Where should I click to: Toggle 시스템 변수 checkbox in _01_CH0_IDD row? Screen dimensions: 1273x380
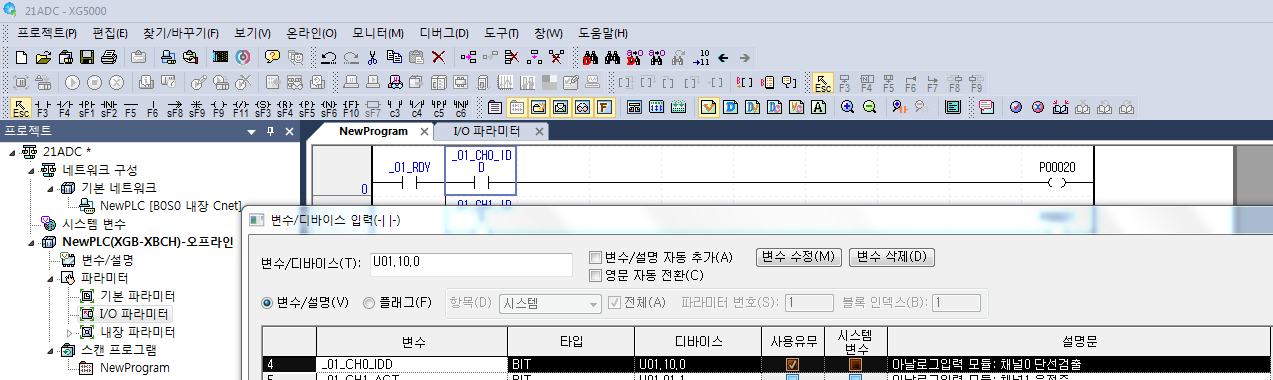pos(855,365)
